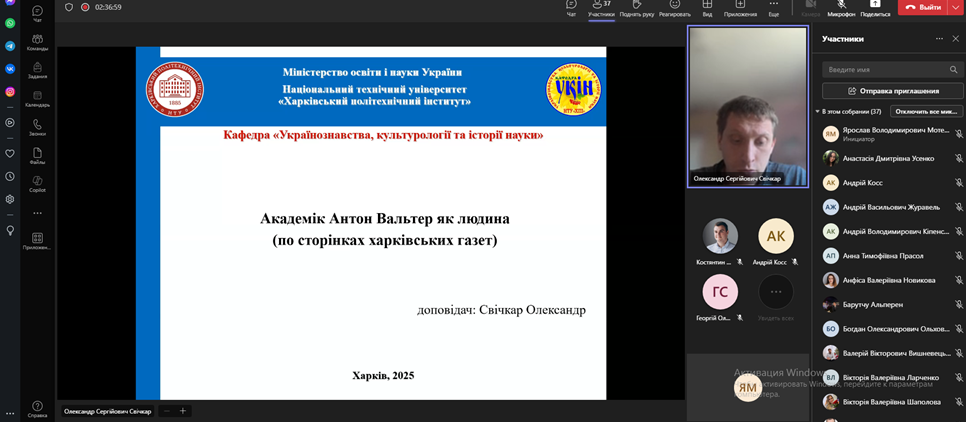Open the meeting Chat from the top toolbar
The width and height of the screenshot is (966, 422).
tap(571, 6)
